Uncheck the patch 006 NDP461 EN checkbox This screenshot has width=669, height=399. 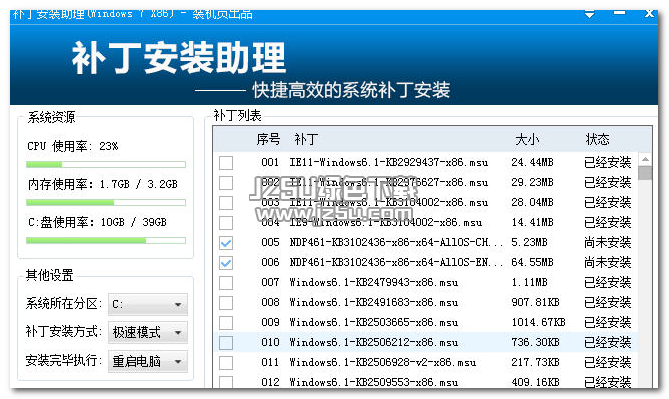(x=226, y=263)
